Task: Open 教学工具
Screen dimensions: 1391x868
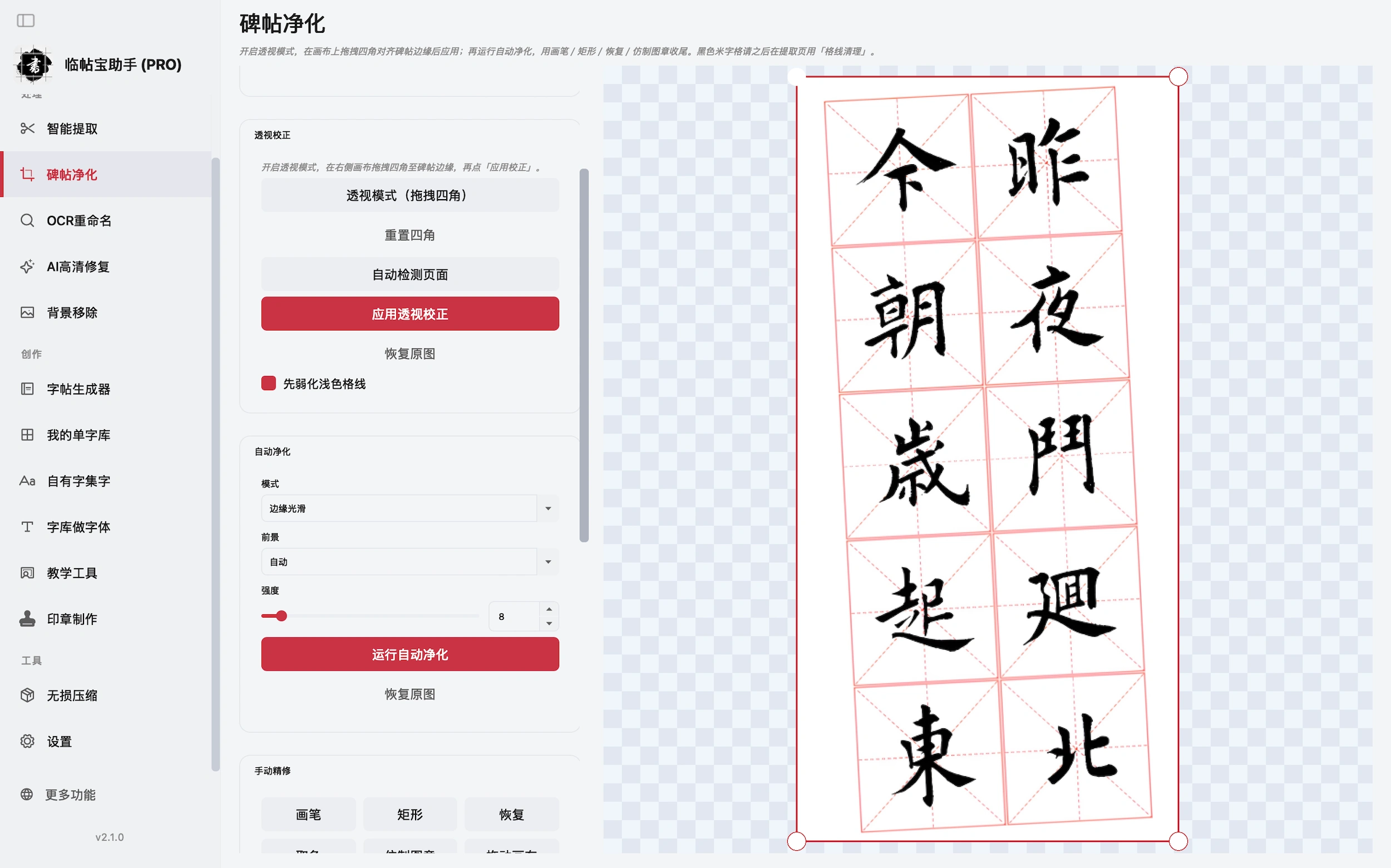Action: pyautogui.click(x=107, y=573)
